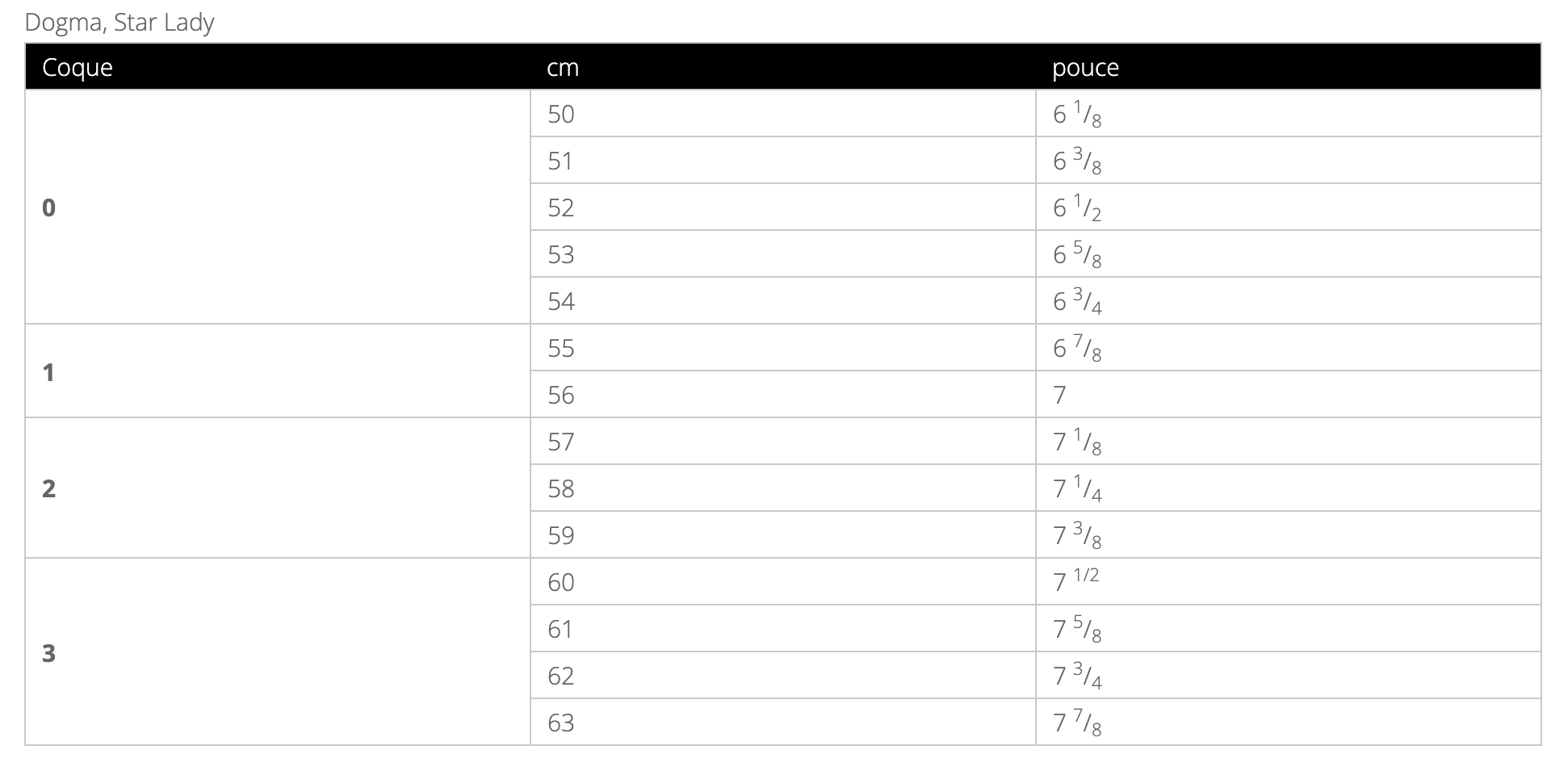Click the 52 cm cell

561,207
